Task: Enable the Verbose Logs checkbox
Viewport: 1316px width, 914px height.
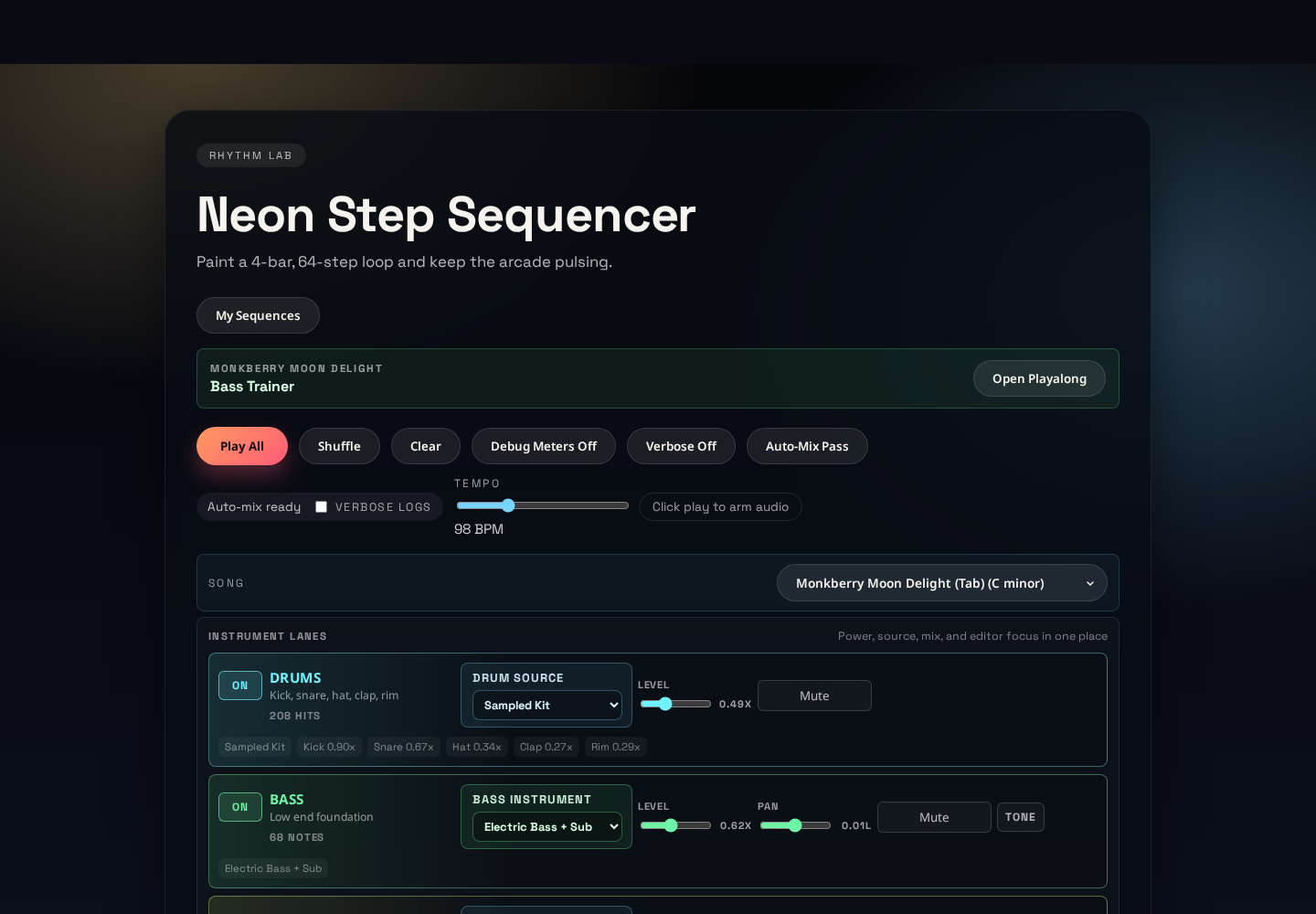Action: (322, 506)
